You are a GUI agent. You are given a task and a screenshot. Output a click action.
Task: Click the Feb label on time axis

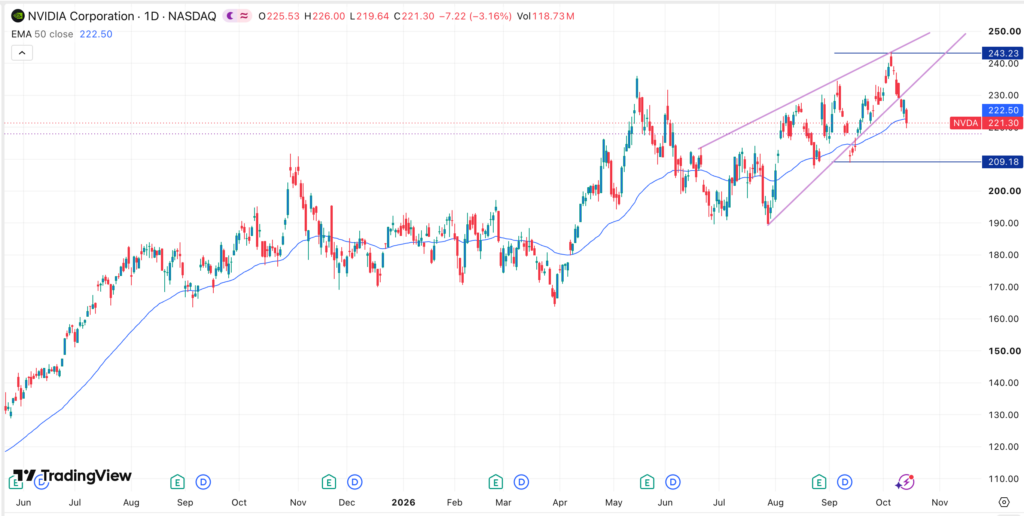[x=454, y=503]
